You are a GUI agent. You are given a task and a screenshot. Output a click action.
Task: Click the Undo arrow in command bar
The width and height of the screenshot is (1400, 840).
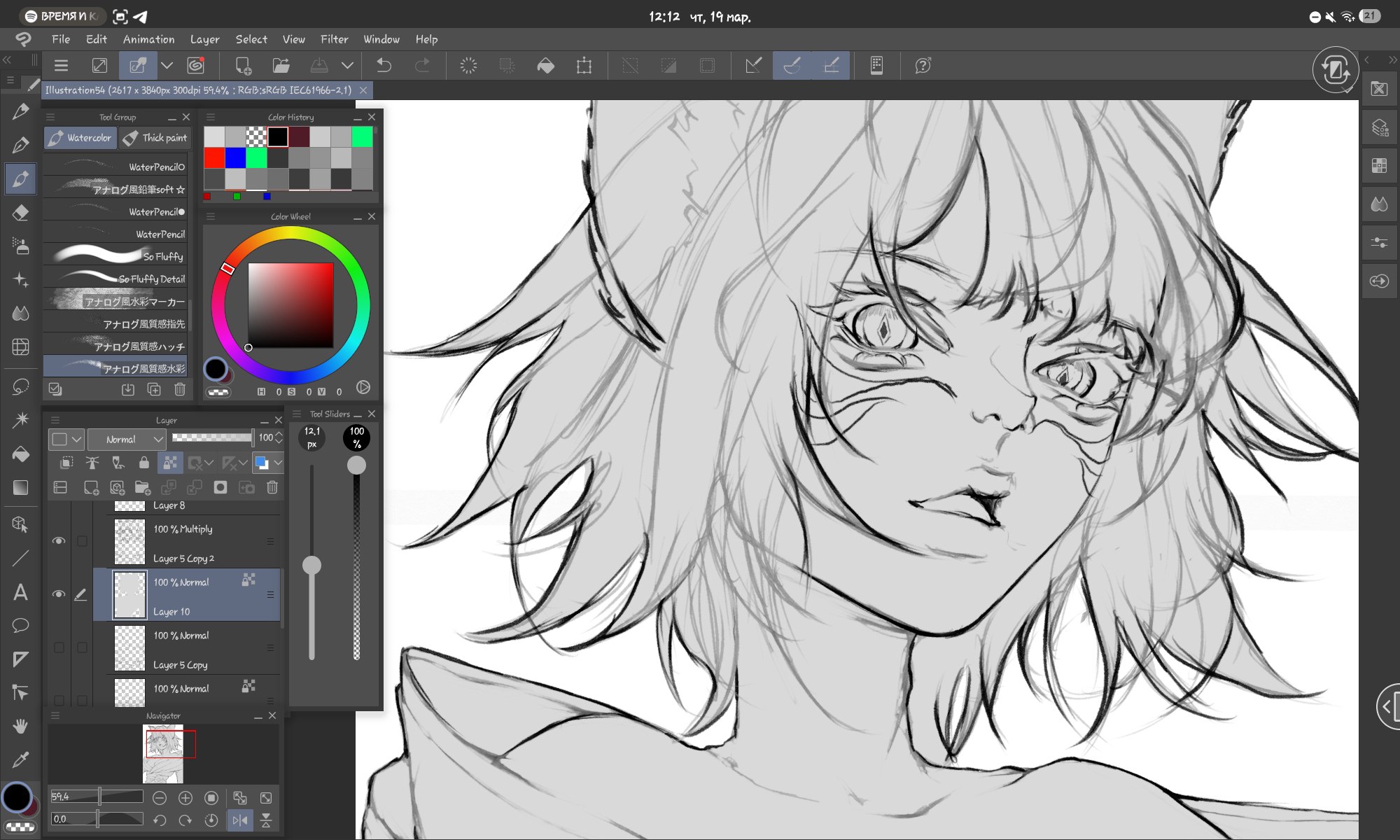tap(384, 66)
